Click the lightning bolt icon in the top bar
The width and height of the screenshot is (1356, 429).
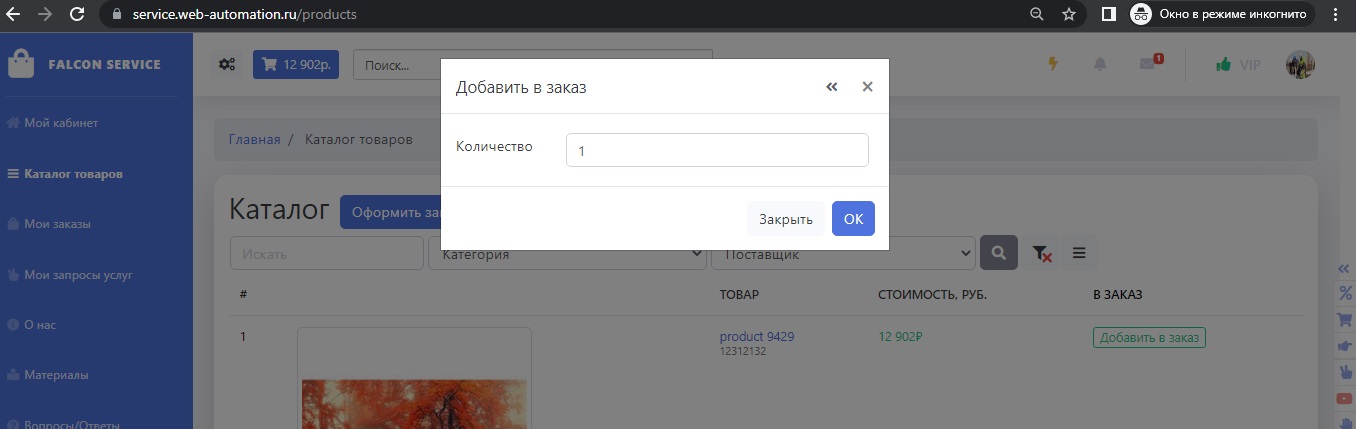pyautogui.click(x=1052, y=64)
